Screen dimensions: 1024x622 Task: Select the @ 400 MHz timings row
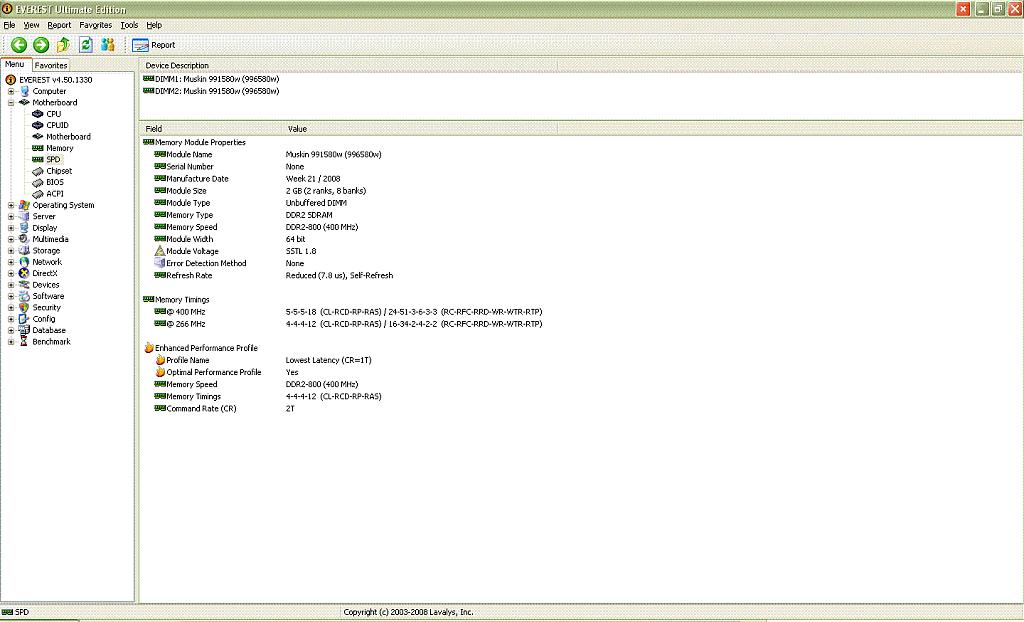click(x=348, y=312)
